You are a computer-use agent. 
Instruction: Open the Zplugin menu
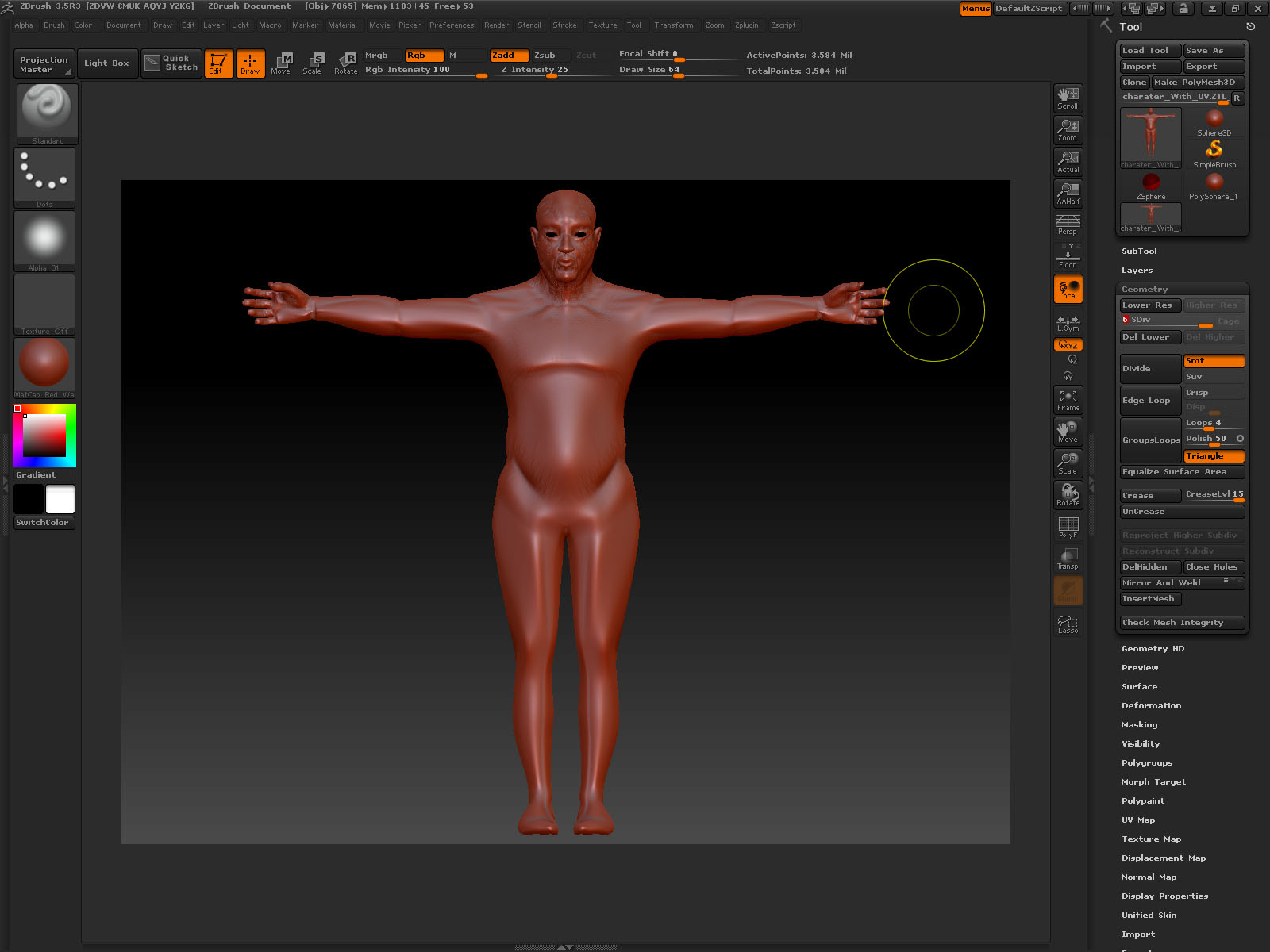pyautogui.click(x=746, y=25)
